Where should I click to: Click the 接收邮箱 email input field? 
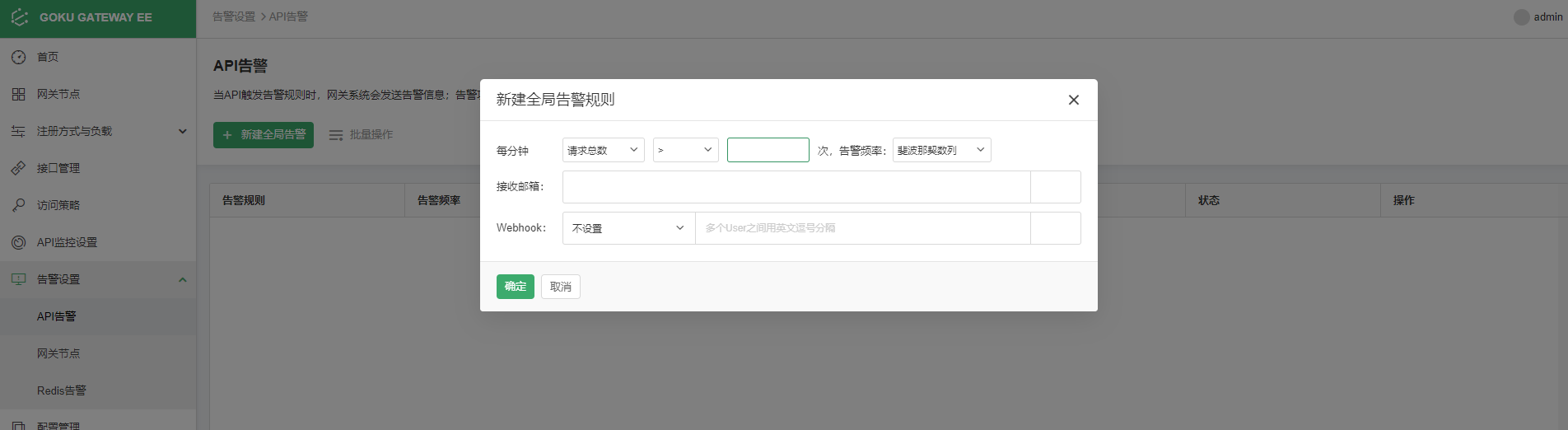pos(796,187)
